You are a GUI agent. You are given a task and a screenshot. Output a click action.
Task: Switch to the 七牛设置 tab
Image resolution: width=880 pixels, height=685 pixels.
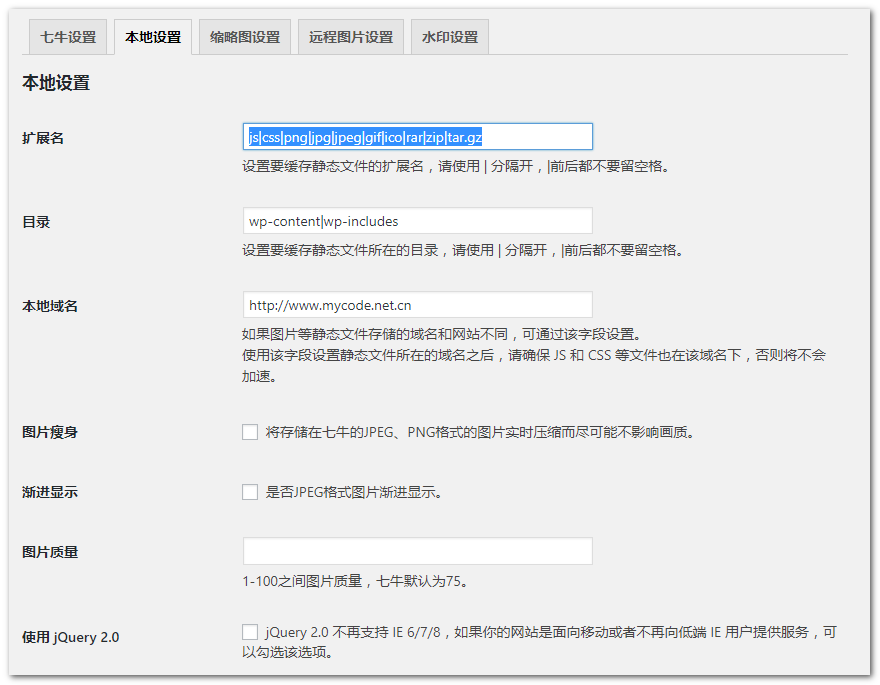68,37
